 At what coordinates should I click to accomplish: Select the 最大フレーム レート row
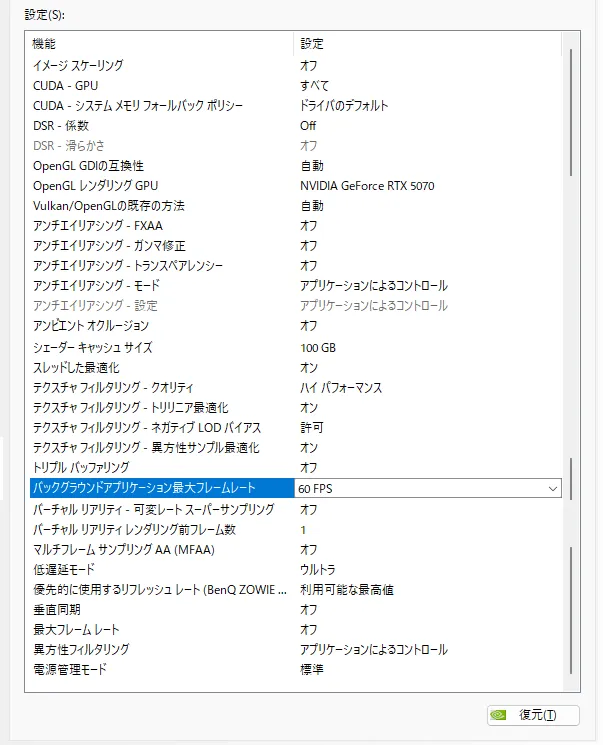296,630
